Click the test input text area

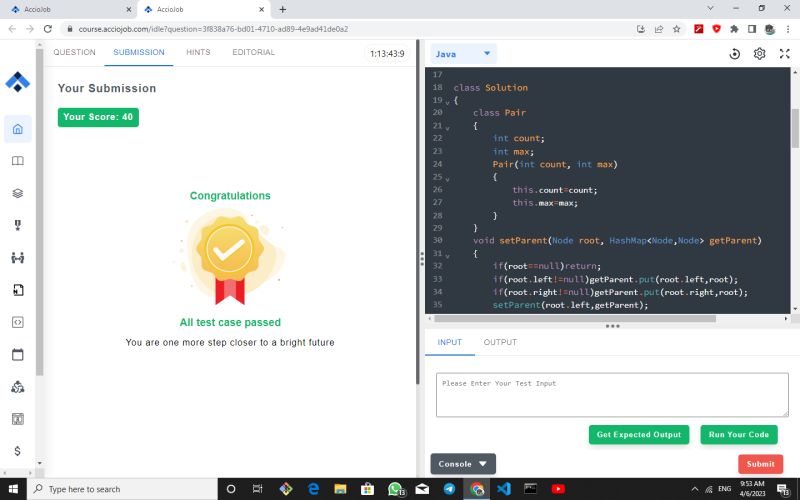[612, 395]
